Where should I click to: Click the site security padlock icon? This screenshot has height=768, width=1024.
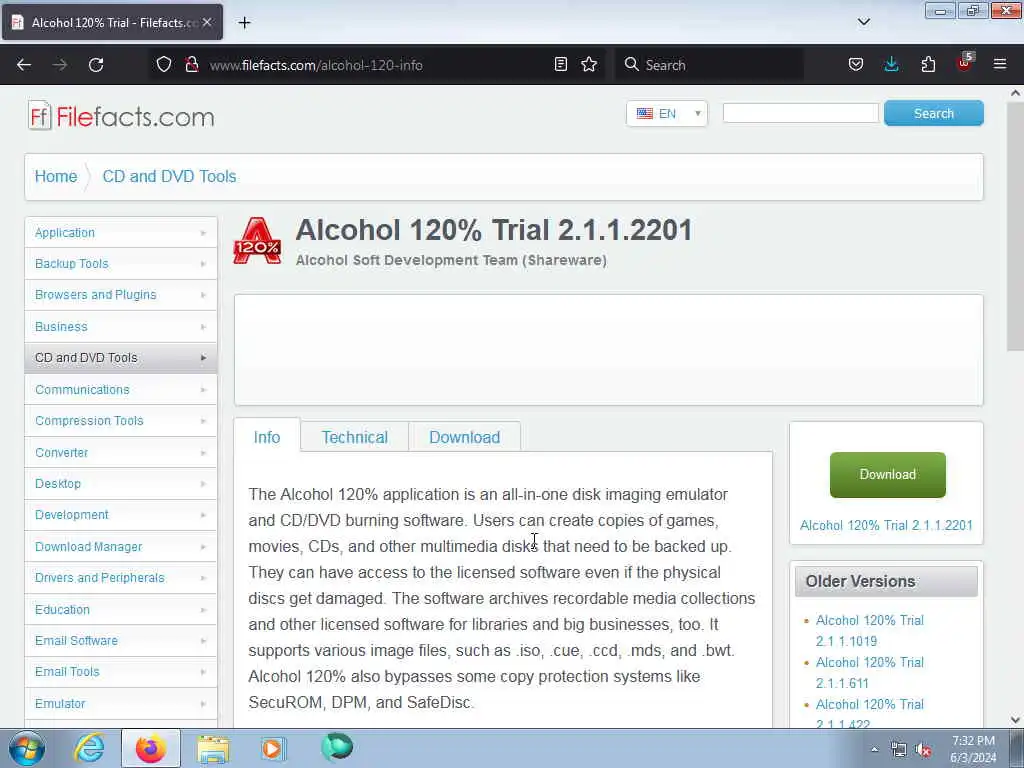(x=192, y=65)
